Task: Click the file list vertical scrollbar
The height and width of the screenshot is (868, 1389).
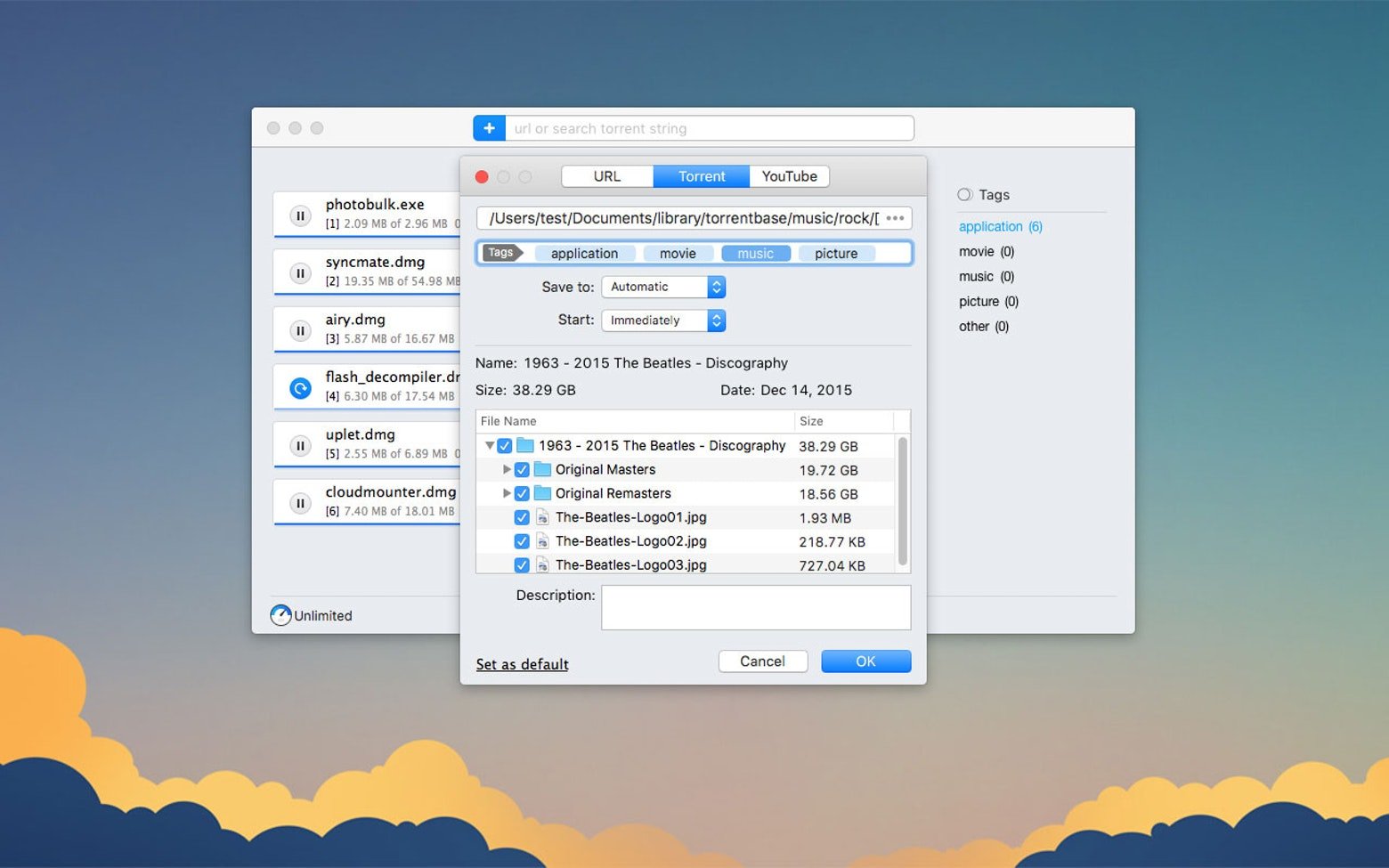Action: 902,500
